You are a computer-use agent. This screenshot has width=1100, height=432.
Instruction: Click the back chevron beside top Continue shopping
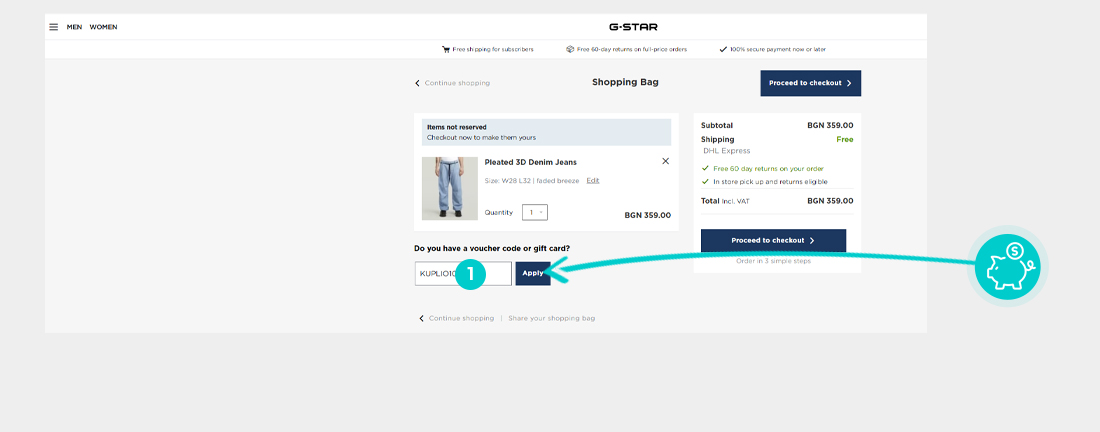(418, 83)
